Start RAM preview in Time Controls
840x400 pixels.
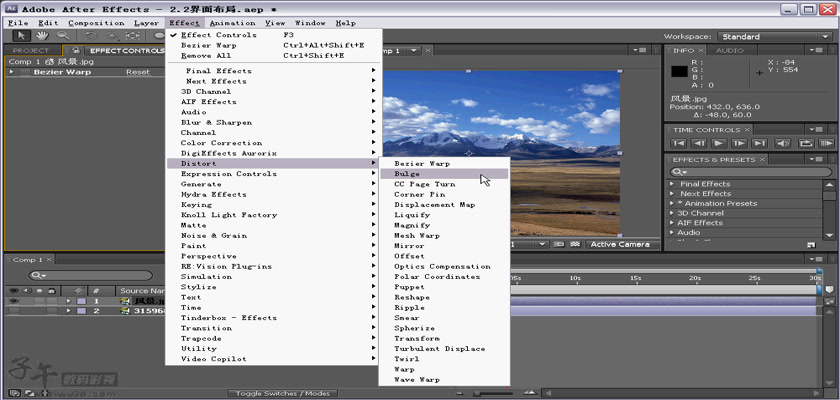pyautogui.click(x=827, y=144)
